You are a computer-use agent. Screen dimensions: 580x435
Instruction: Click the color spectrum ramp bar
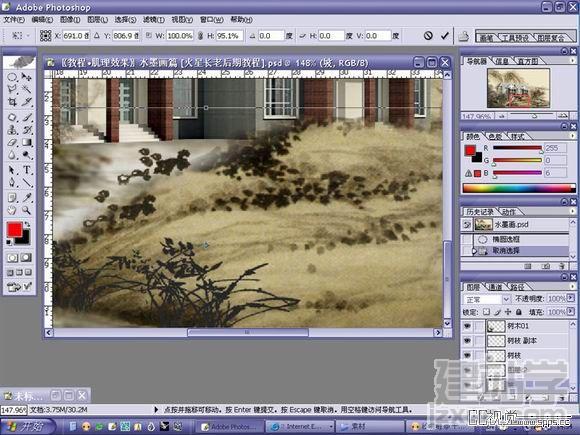point(519,188)
